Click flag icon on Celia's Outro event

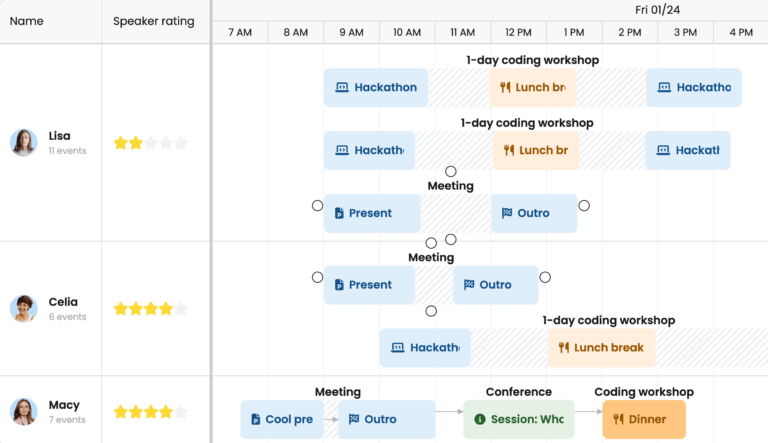pos(468,285)
